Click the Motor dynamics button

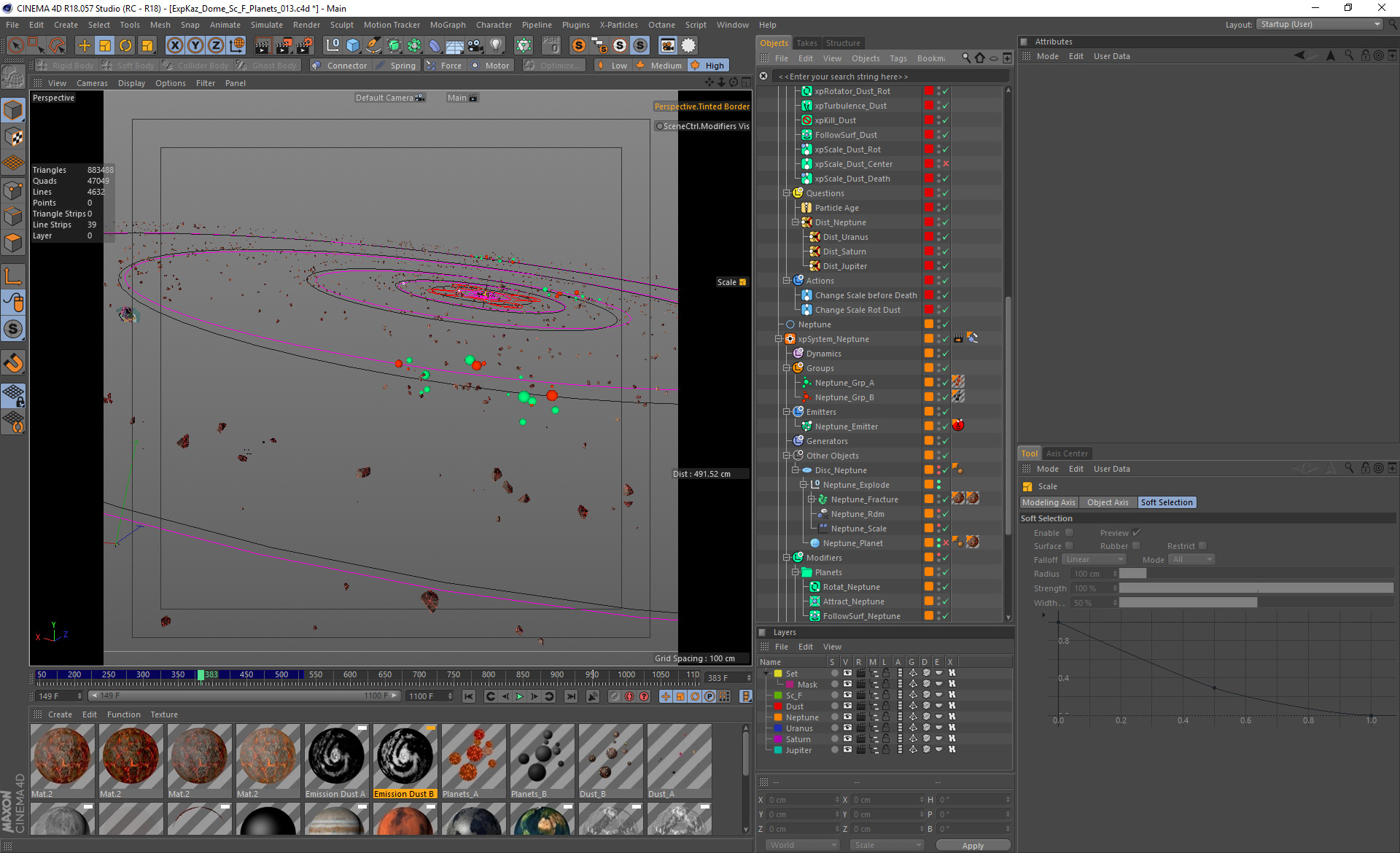(x=490, y=66)
